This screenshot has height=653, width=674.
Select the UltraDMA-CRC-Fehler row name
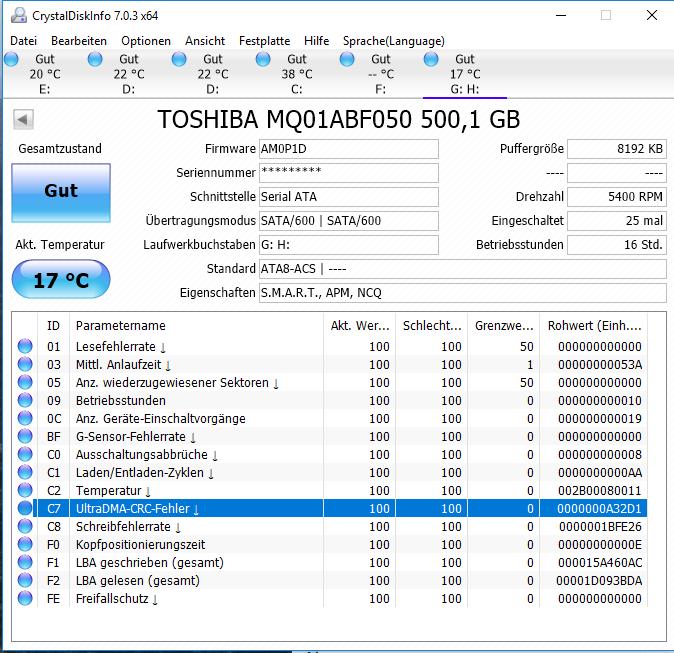click(x=132, y=509)
